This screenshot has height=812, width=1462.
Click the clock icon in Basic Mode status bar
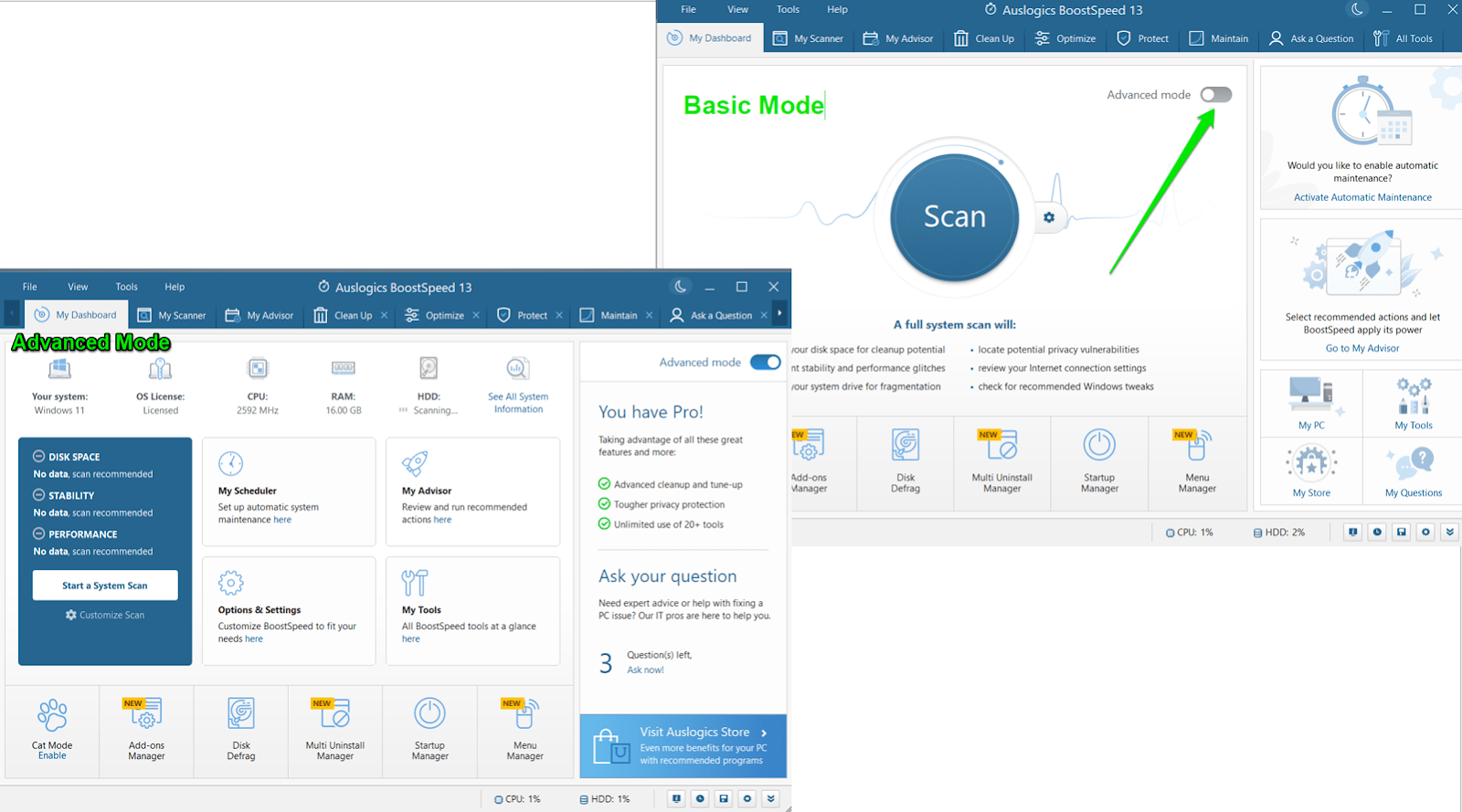click(1377, 532)
